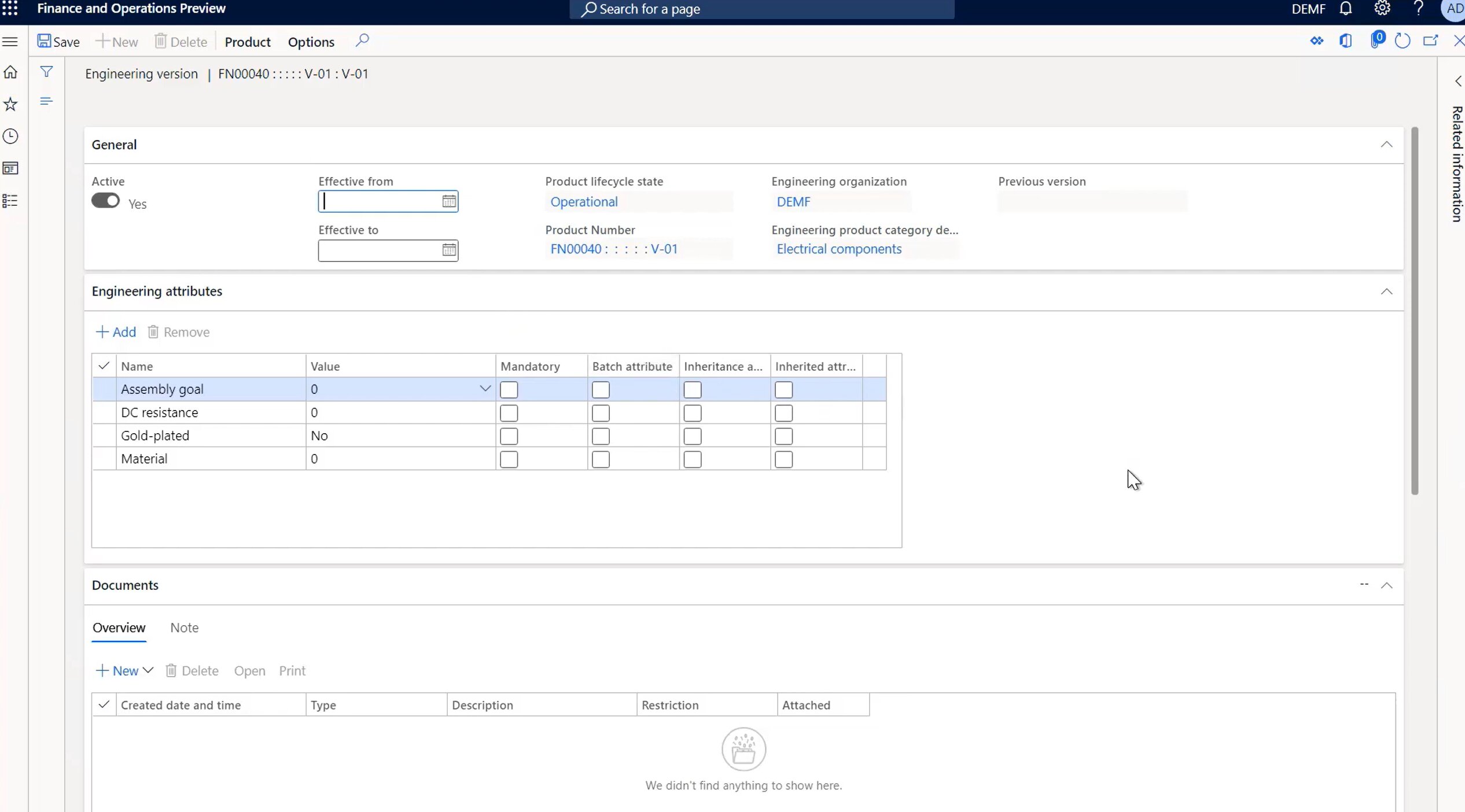Screen dimensions: 1465x812
Task: Click the app launcher waffle icon
Action: coord(10,9)
